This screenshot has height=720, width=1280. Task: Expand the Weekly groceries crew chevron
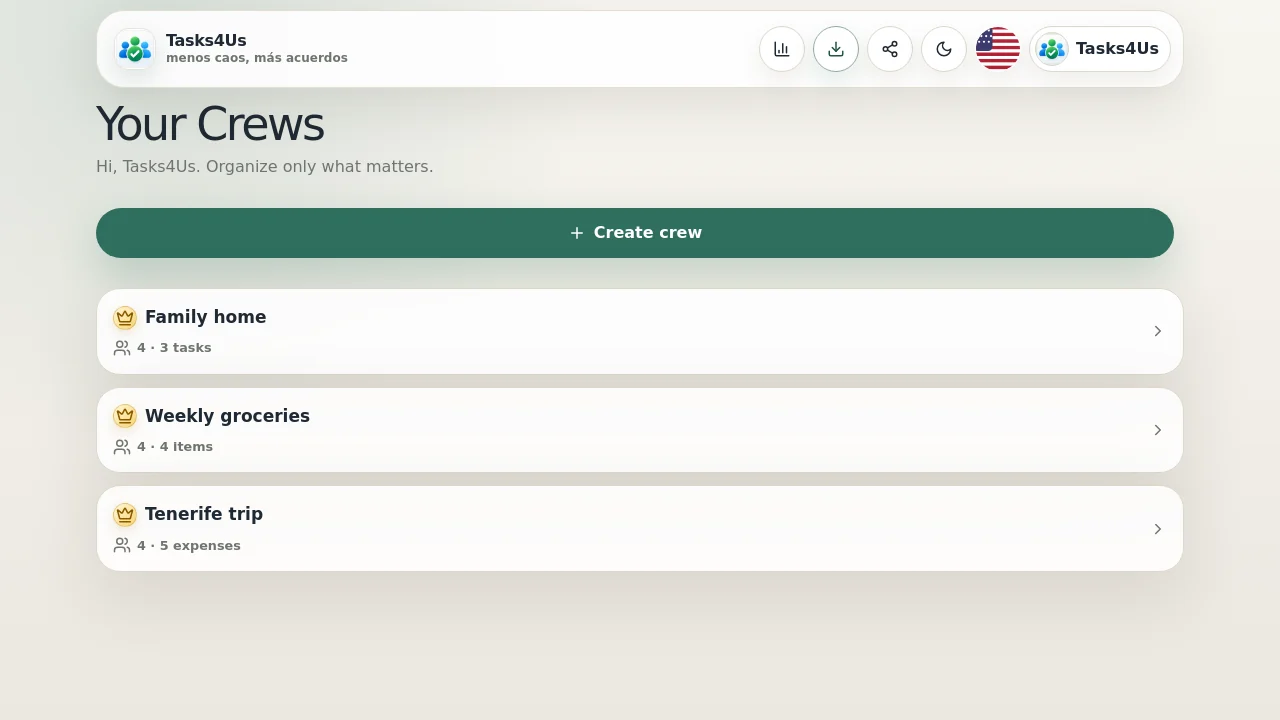pos(1158,430)
